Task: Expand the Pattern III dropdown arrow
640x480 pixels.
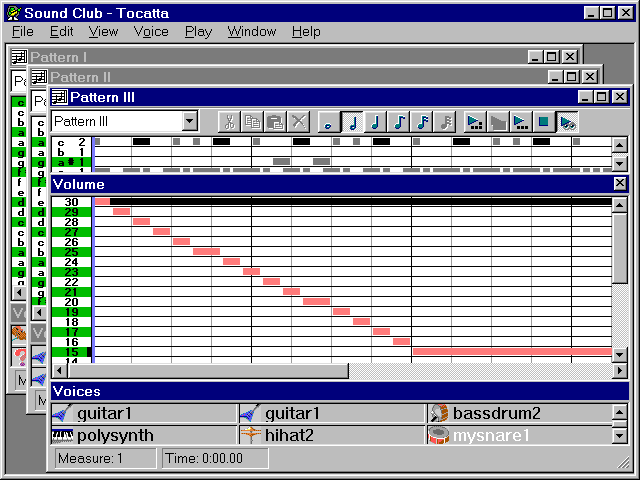Action: click(x=190, y=121)
